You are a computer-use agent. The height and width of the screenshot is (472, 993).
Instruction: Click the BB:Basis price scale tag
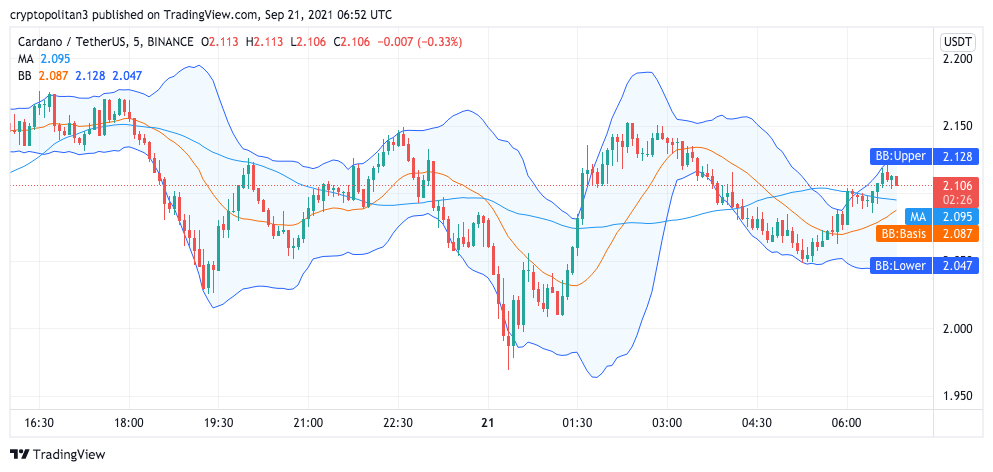coord(904,234)
